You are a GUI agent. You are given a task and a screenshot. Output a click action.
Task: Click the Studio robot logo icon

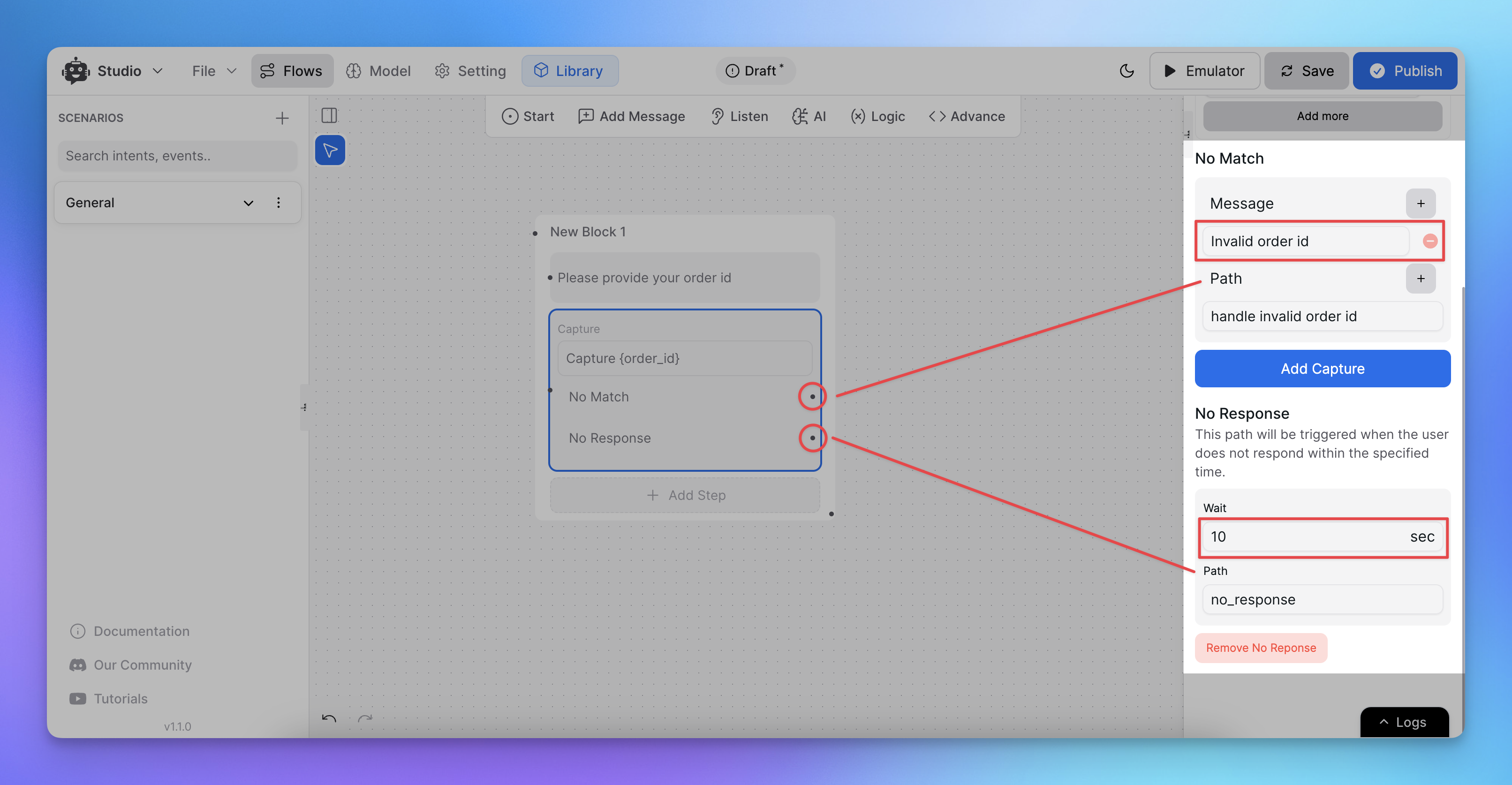(76, 71)
